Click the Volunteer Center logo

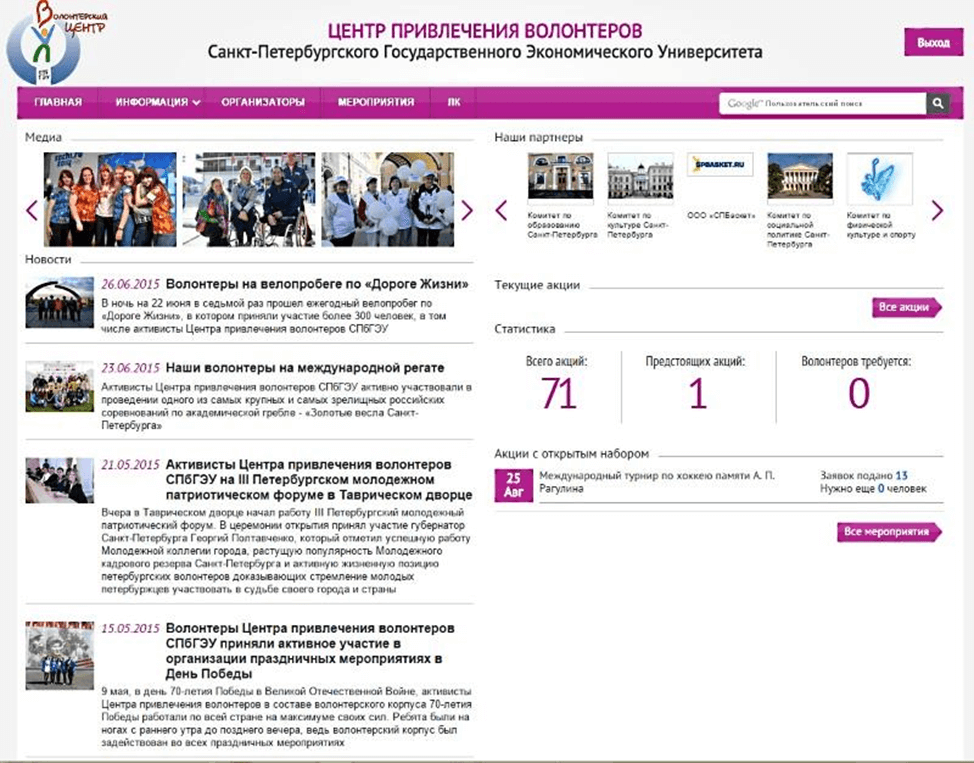click(55, 42)
